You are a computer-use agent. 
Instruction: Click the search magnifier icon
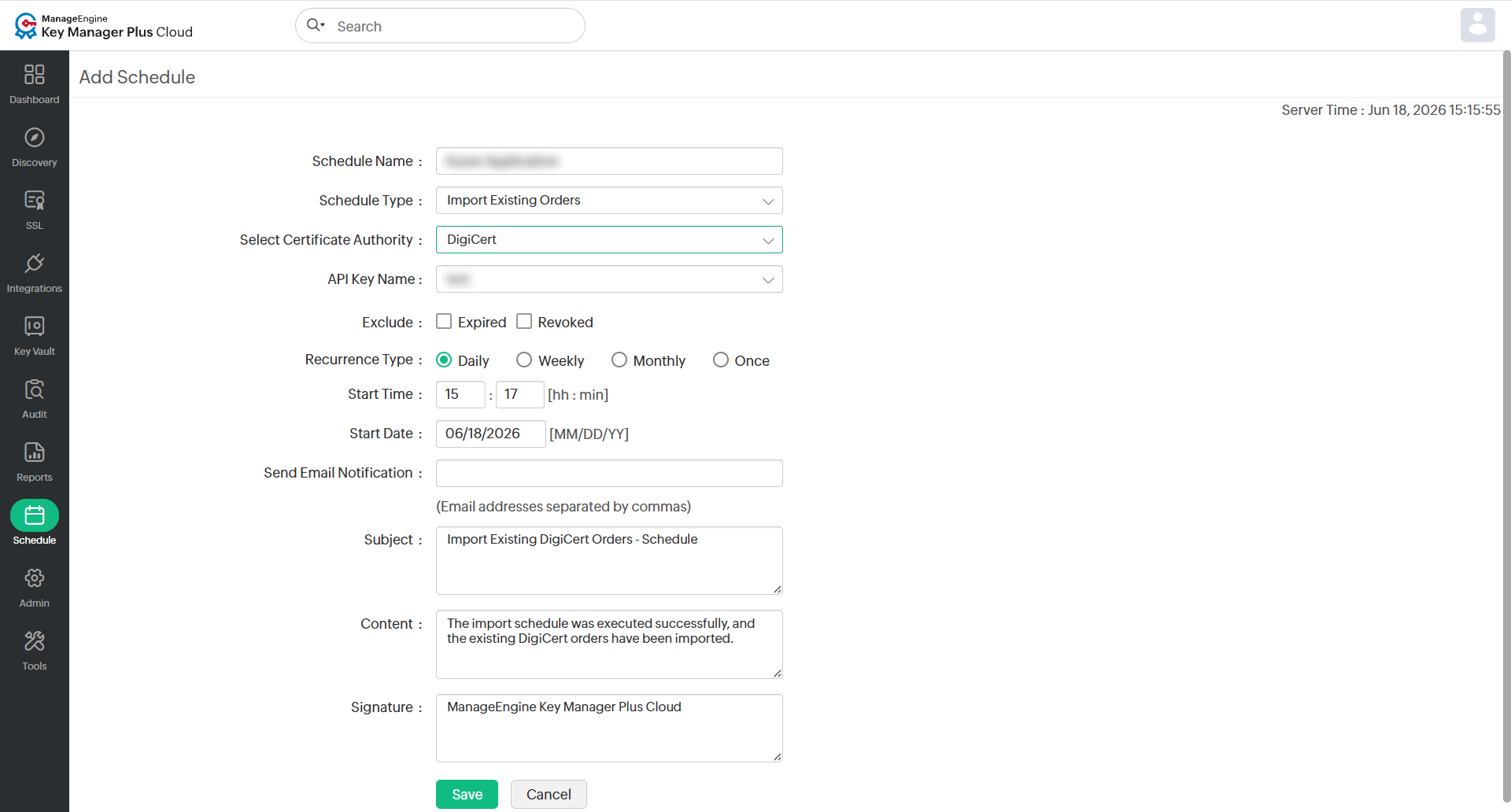coord(315,25)
